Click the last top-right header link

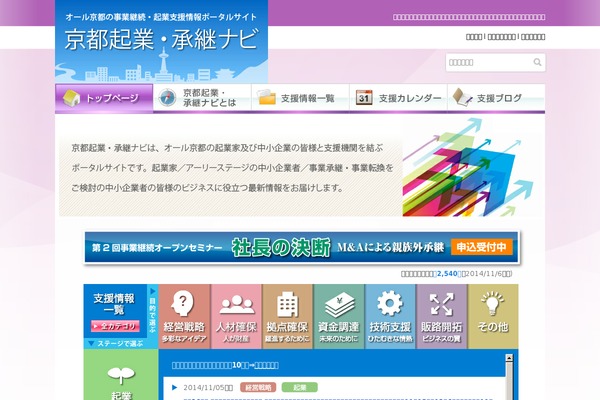point(533,37)
